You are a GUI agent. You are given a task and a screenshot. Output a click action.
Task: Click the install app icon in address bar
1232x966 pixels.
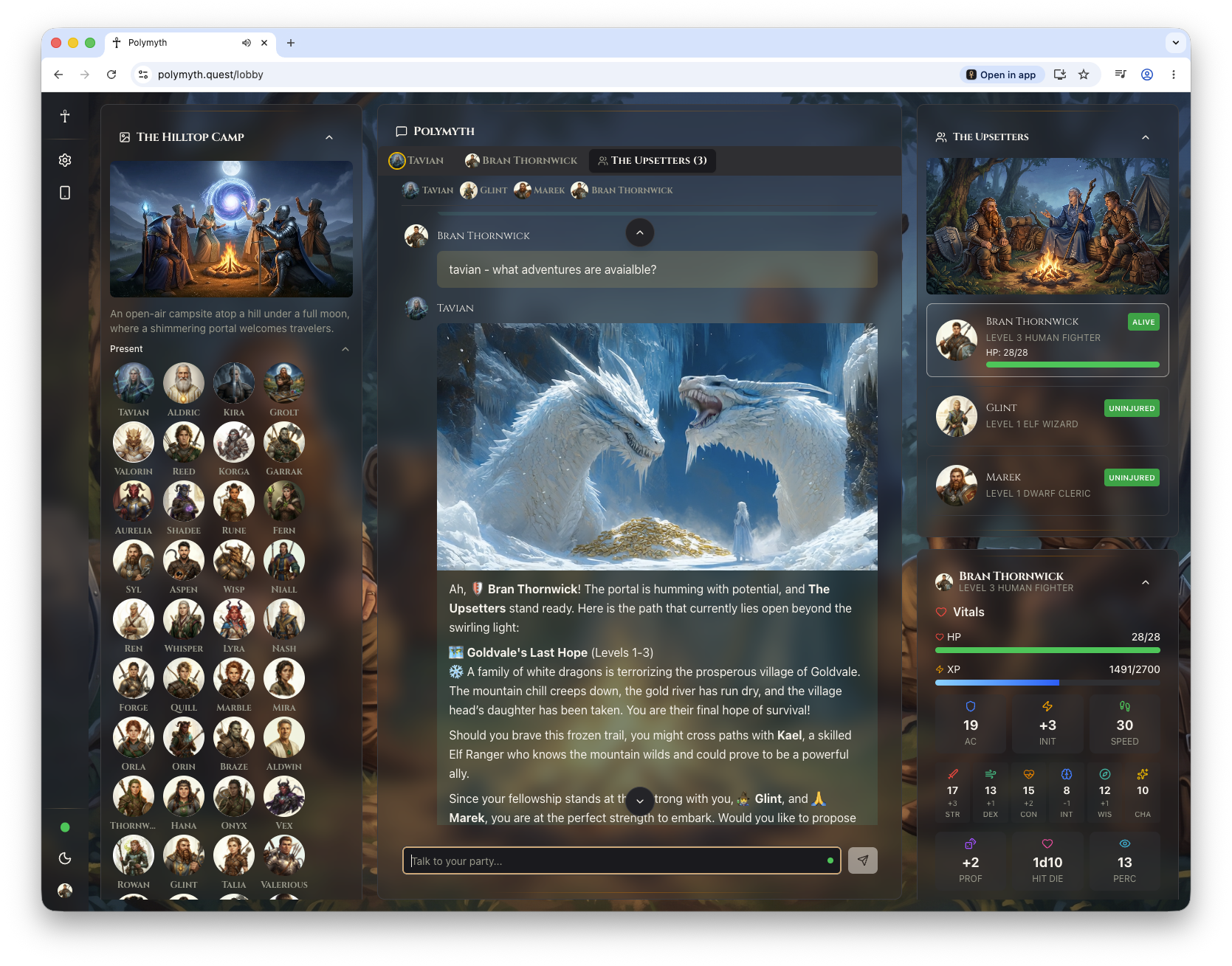pos(1060,75)
